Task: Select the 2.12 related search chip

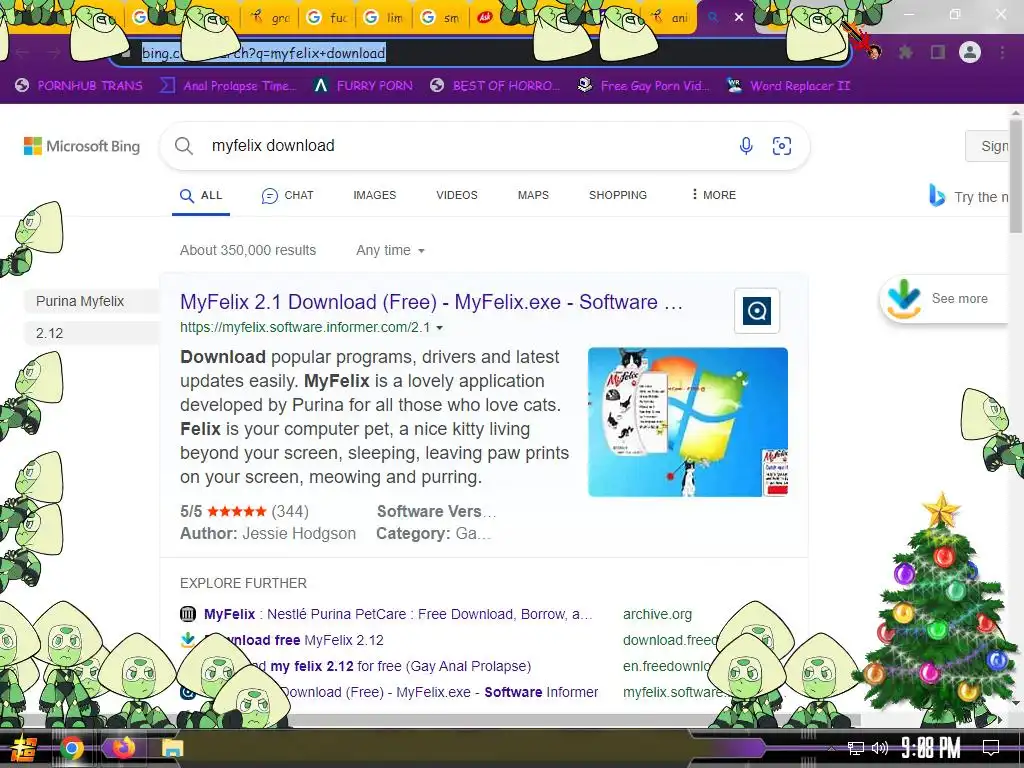Action: [x=91, y=333]
